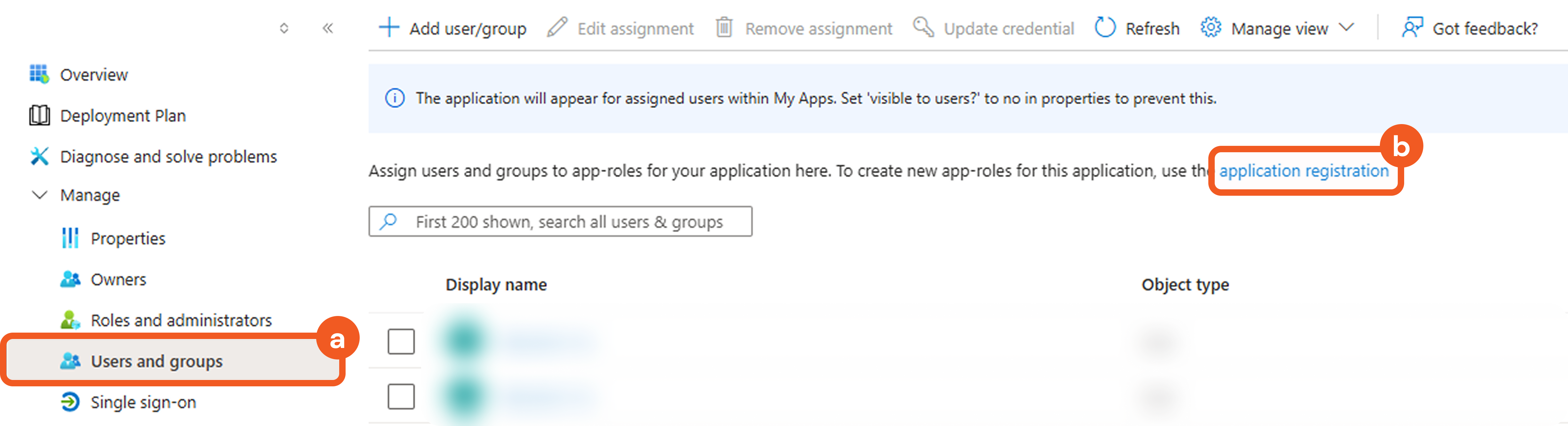Click the Update credential key icon

[x=923, y=28]
